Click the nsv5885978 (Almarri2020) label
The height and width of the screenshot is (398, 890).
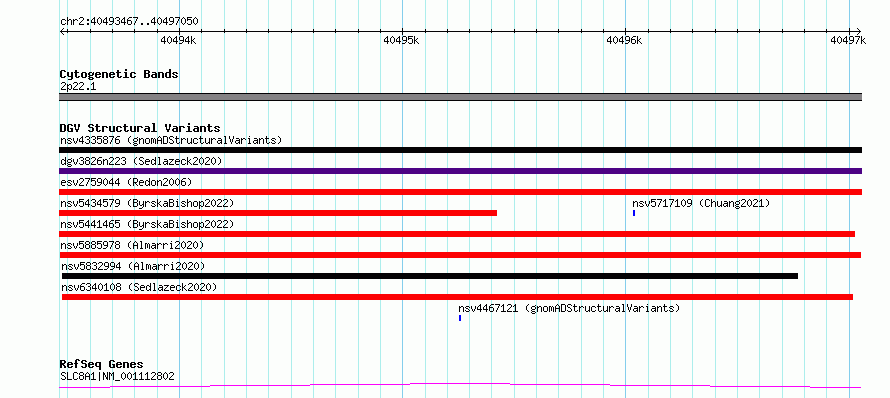coord(132,245)
